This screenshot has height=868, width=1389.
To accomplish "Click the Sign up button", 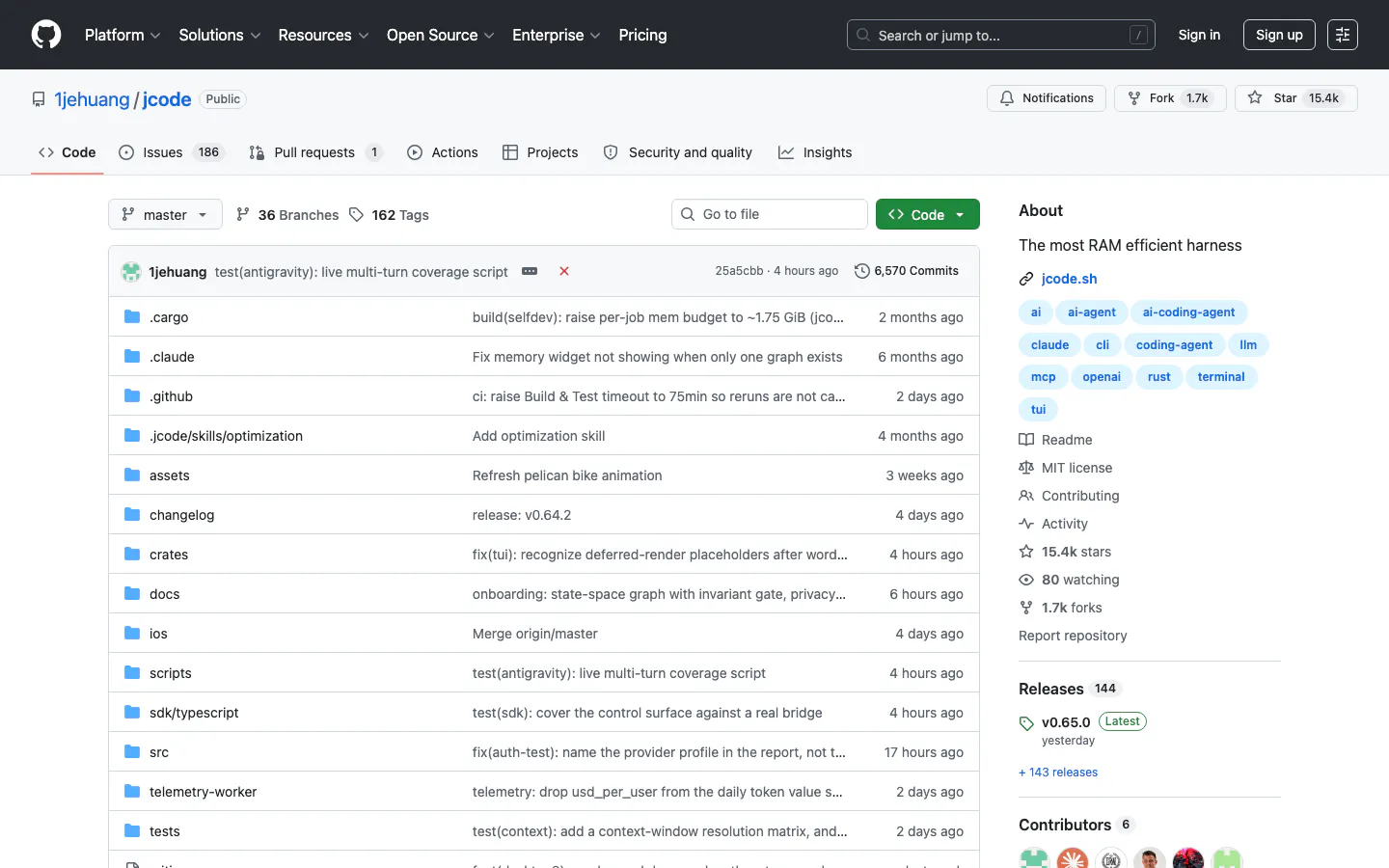I will [1279, 35].
